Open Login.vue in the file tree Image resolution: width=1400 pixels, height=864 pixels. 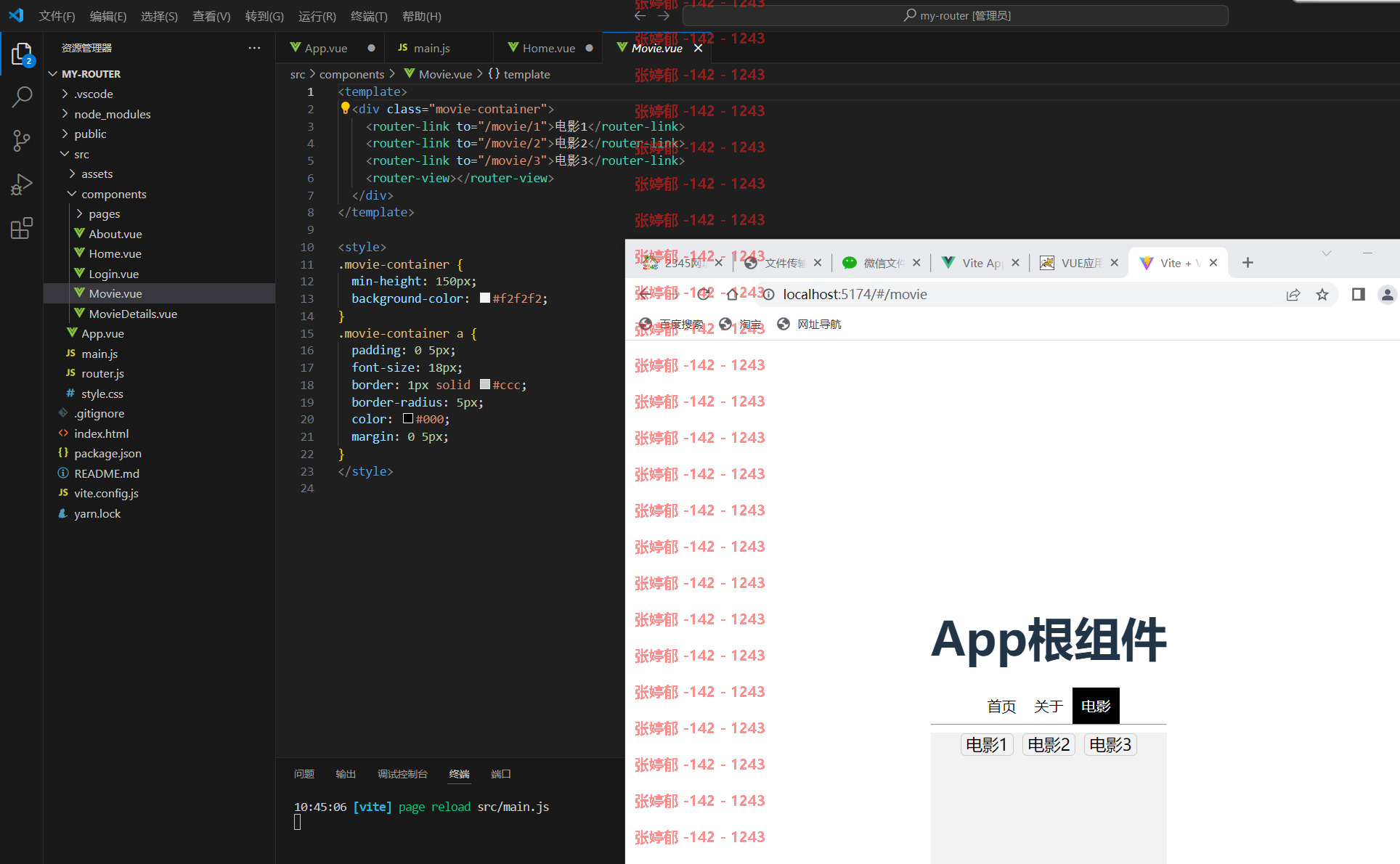pyautogui.click(x=113, y=274)
